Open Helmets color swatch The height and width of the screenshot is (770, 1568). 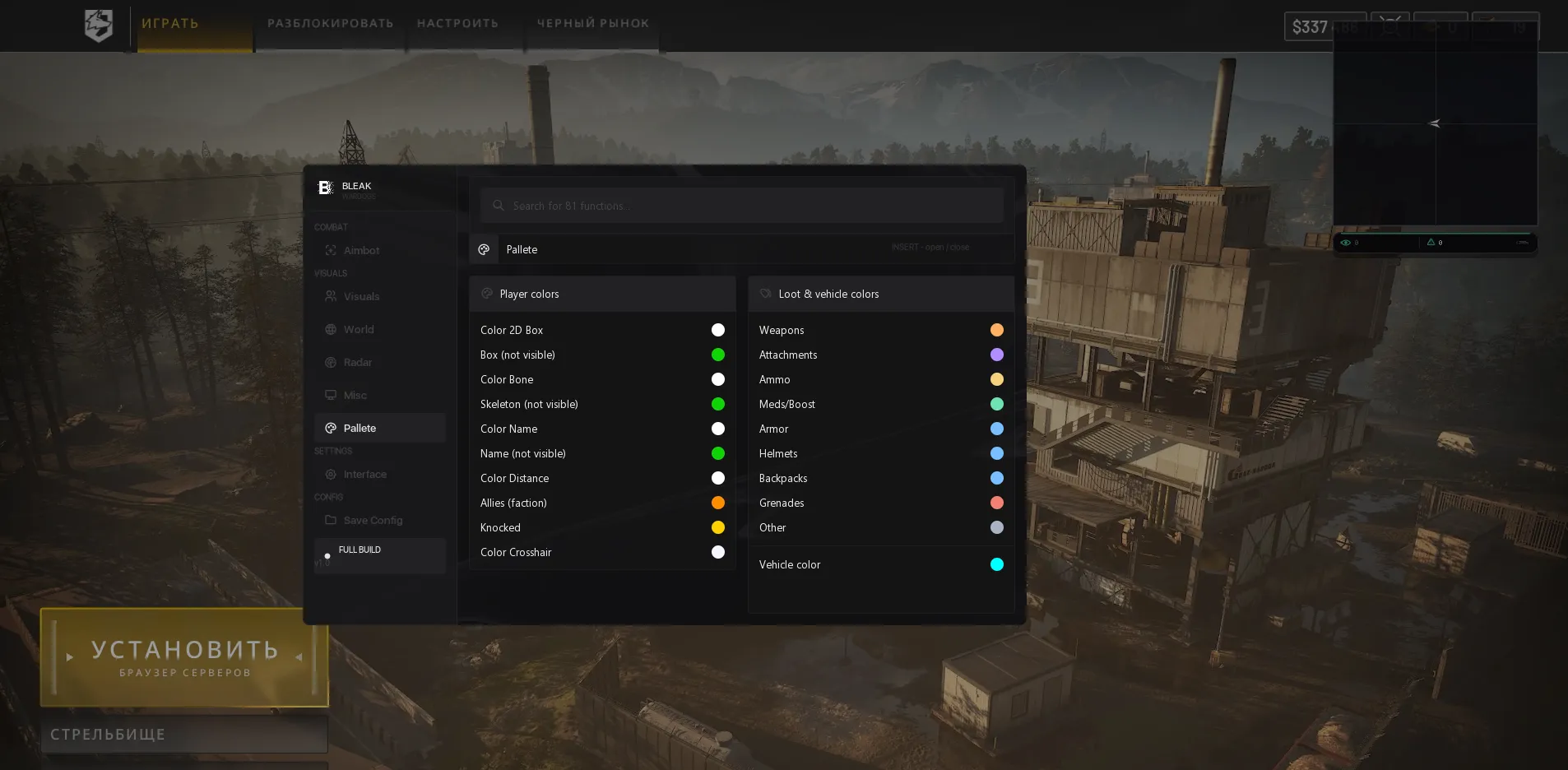pos(997,453)
